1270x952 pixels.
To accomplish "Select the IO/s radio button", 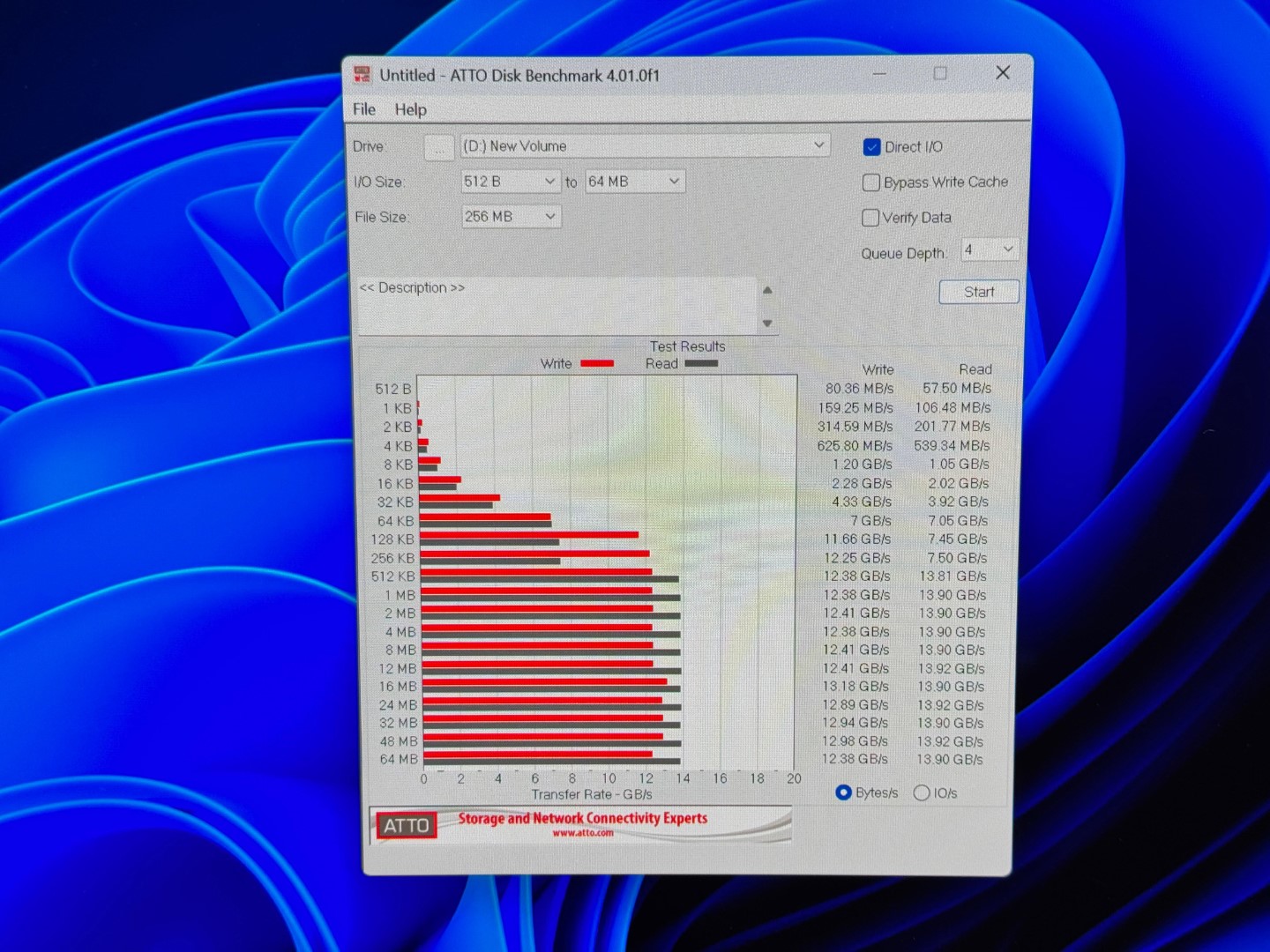I will pos(922,793).
